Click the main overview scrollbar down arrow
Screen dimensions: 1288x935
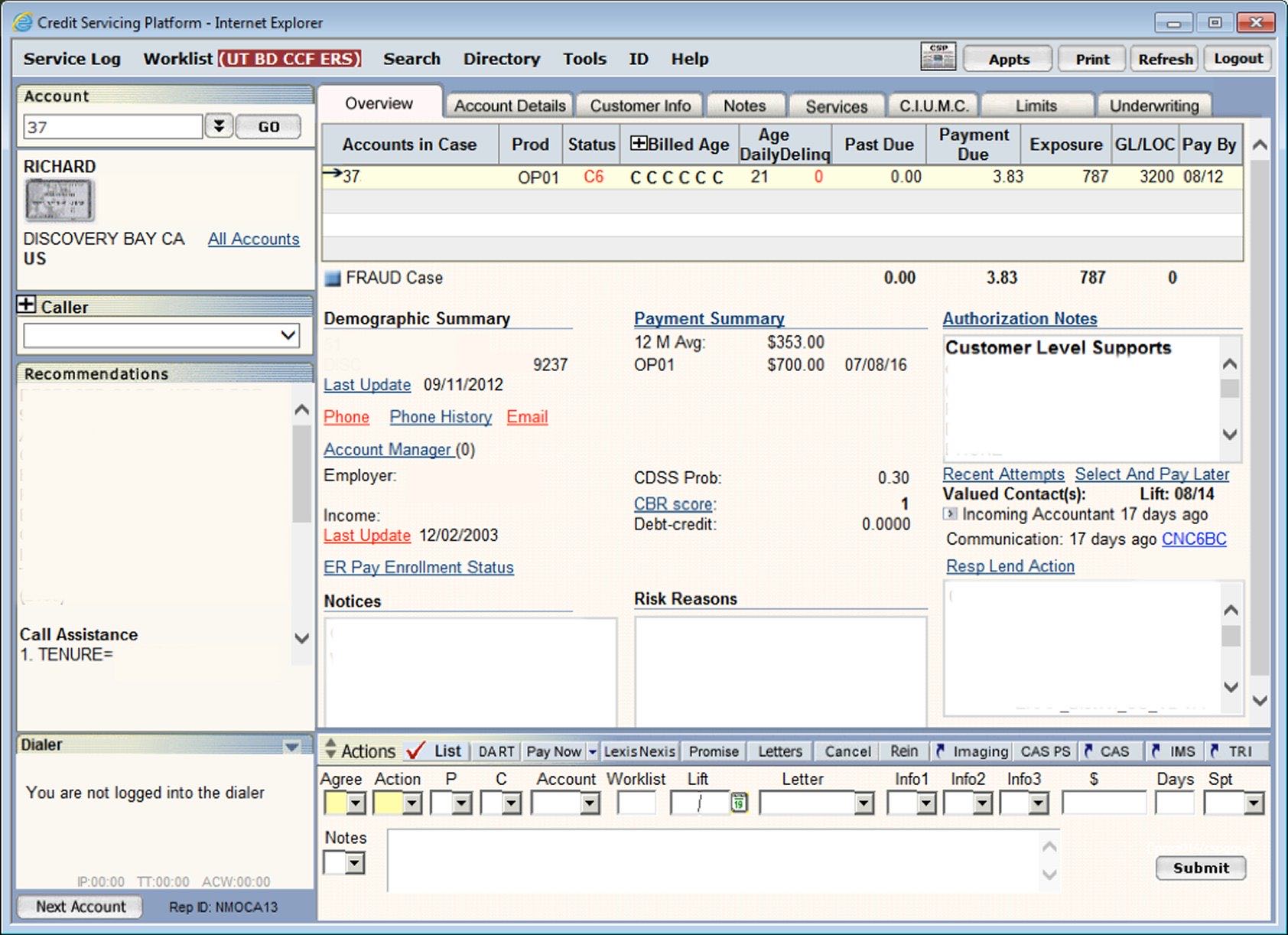click(1260, 700)
